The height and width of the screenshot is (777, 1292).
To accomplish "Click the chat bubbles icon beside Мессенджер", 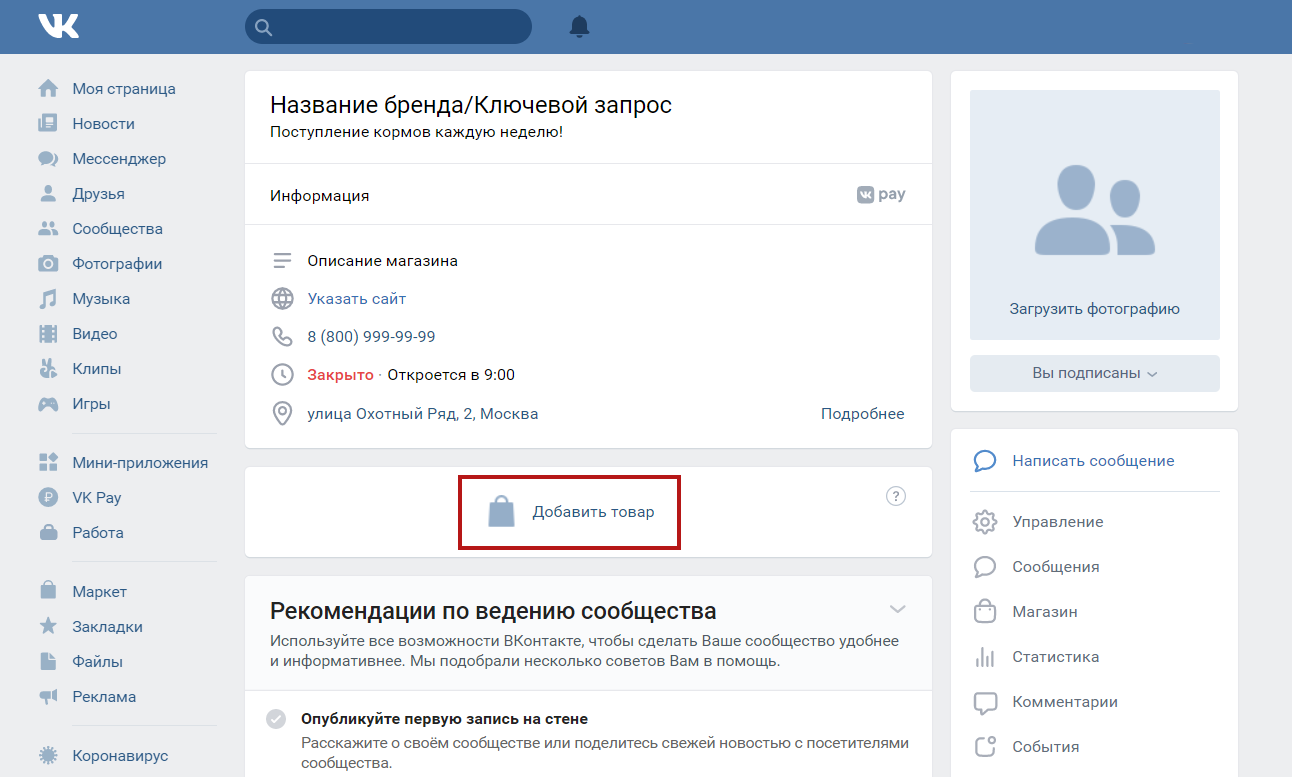I will tap(48, 158).
